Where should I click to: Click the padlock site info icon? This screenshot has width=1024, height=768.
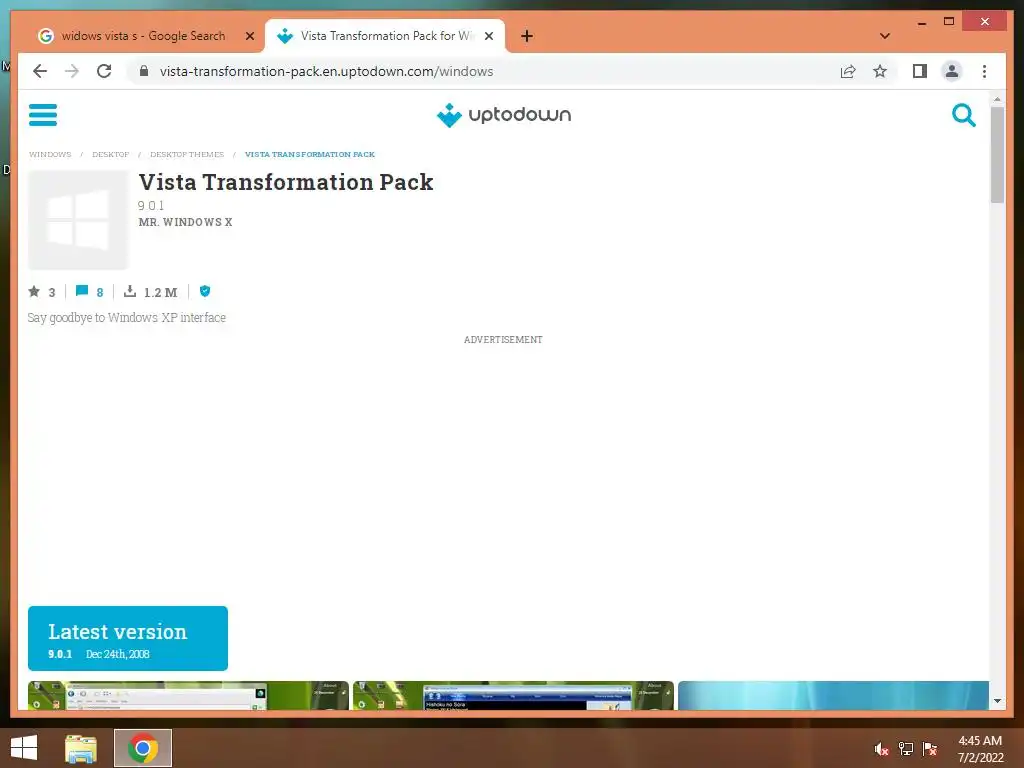tap(144, 71)
